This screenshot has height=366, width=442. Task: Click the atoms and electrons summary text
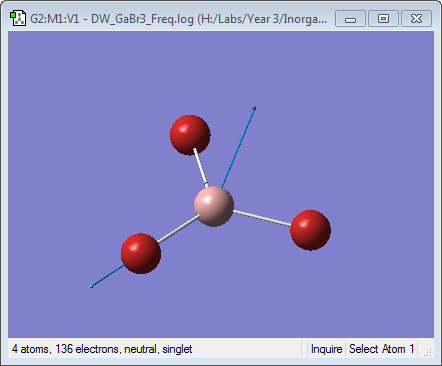tap(102, 349)
